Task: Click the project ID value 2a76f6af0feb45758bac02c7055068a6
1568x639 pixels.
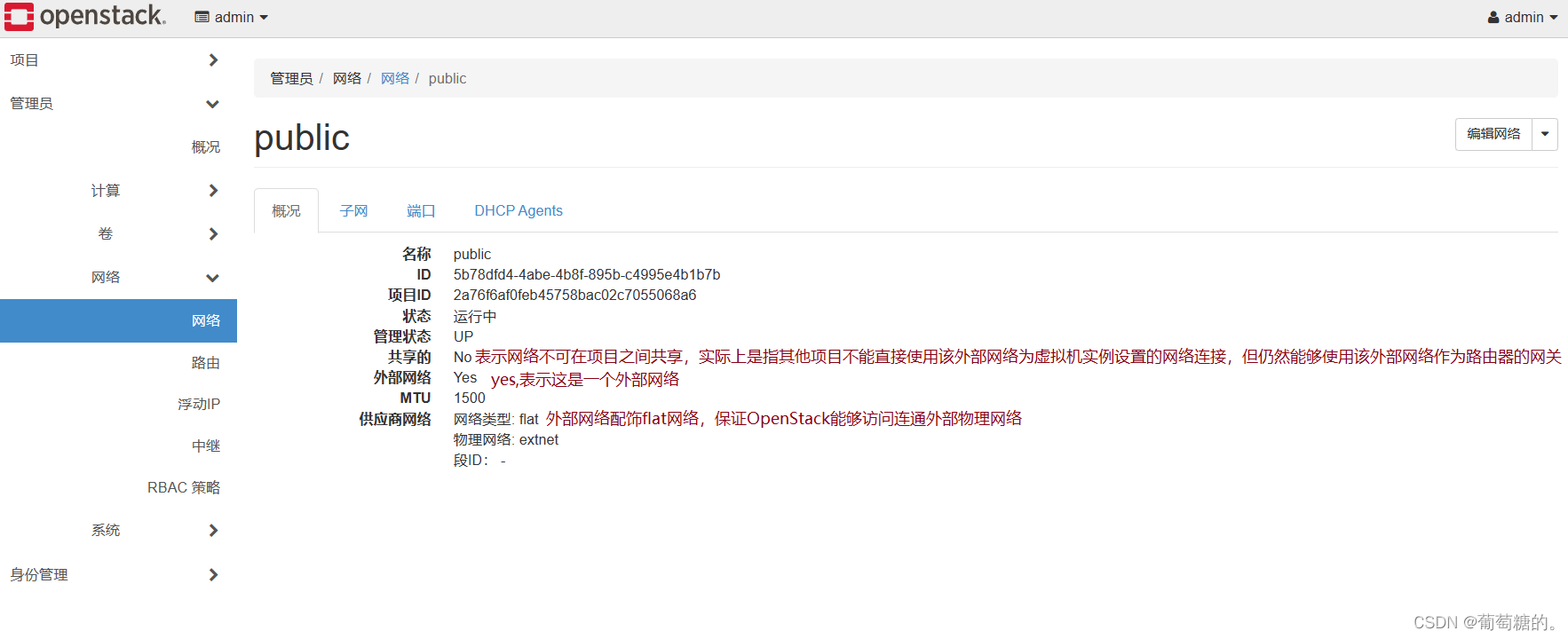Action: click(x=574, y=296)
